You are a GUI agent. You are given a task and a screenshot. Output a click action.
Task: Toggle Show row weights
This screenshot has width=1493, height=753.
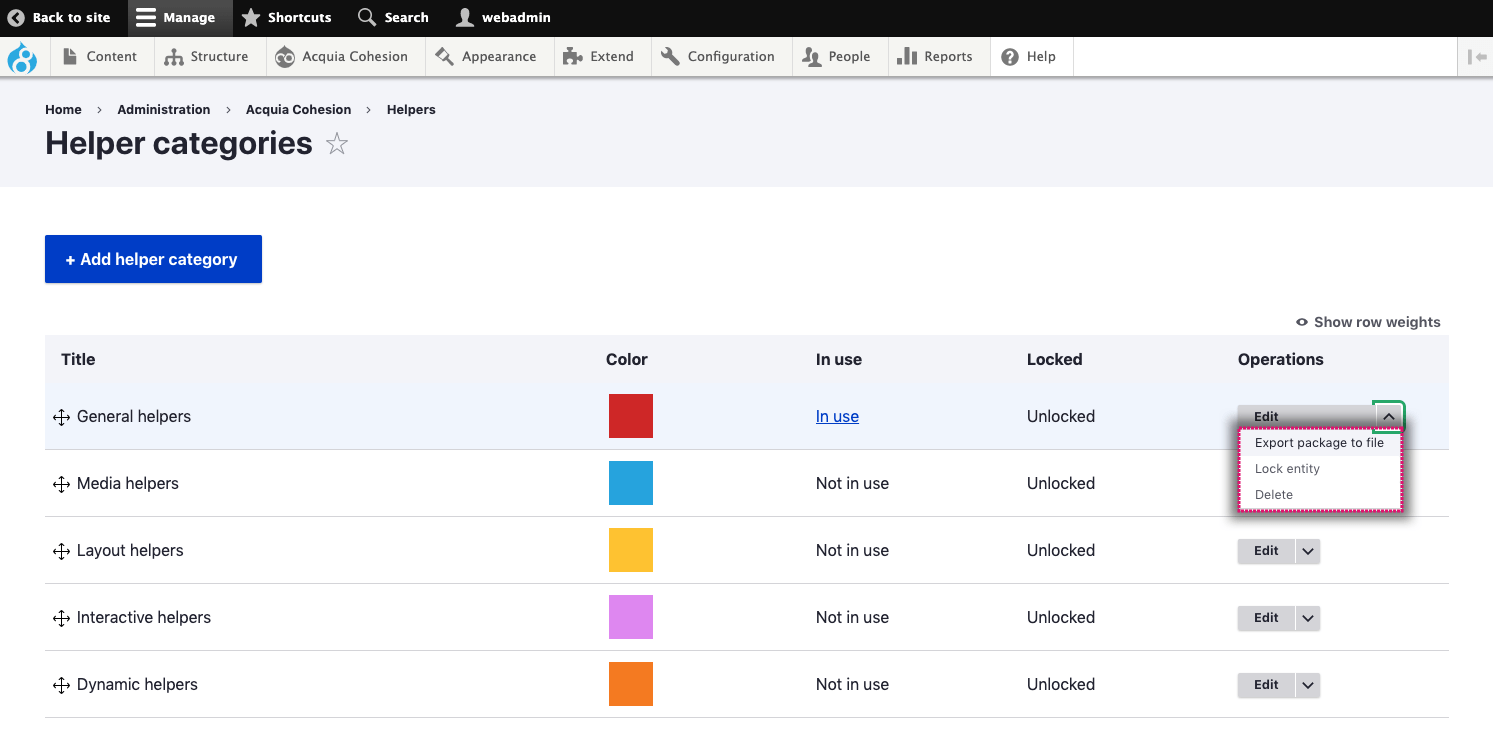tap(1368, 322)
